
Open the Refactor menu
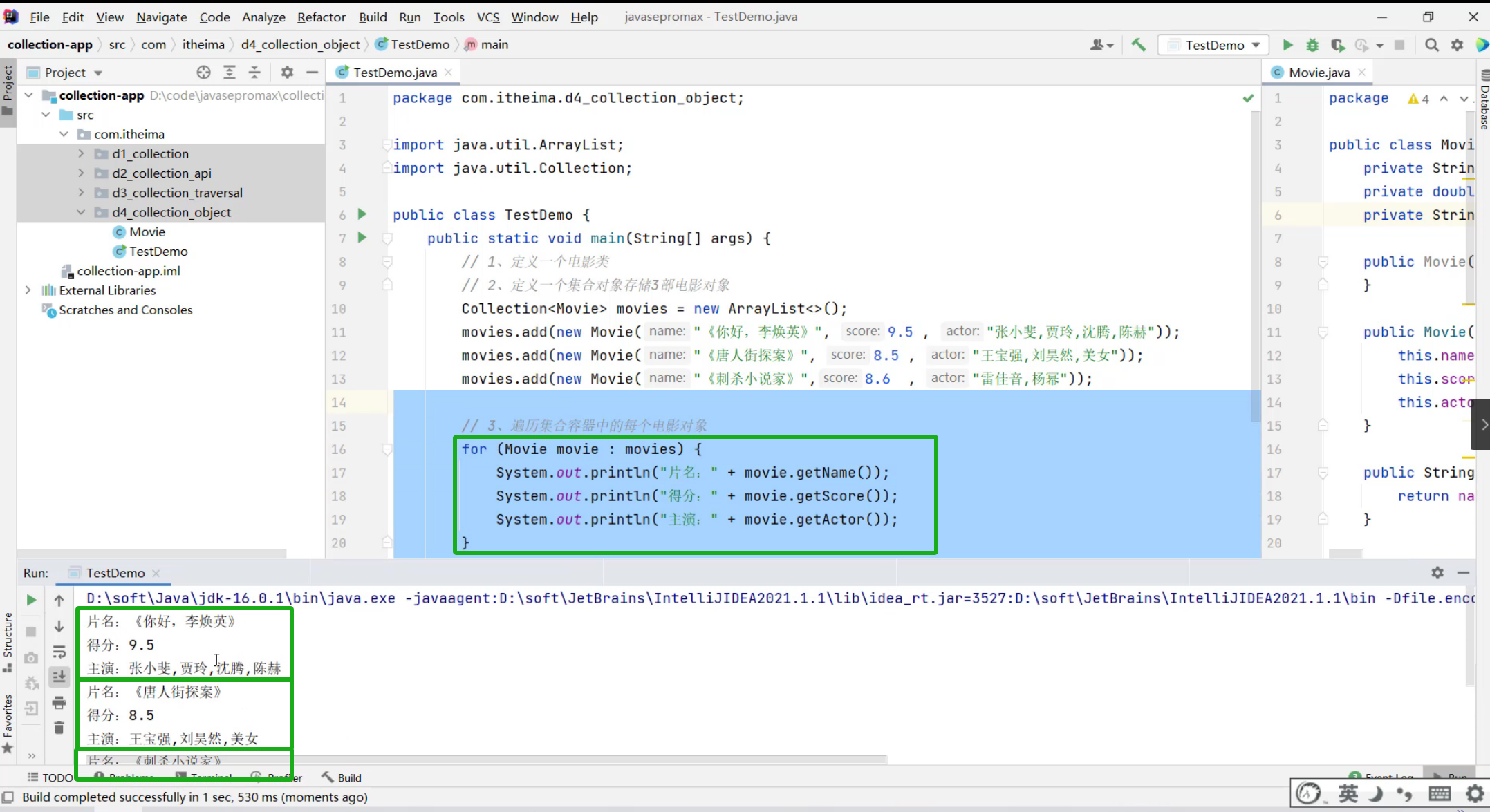click(x=321, y=17)
